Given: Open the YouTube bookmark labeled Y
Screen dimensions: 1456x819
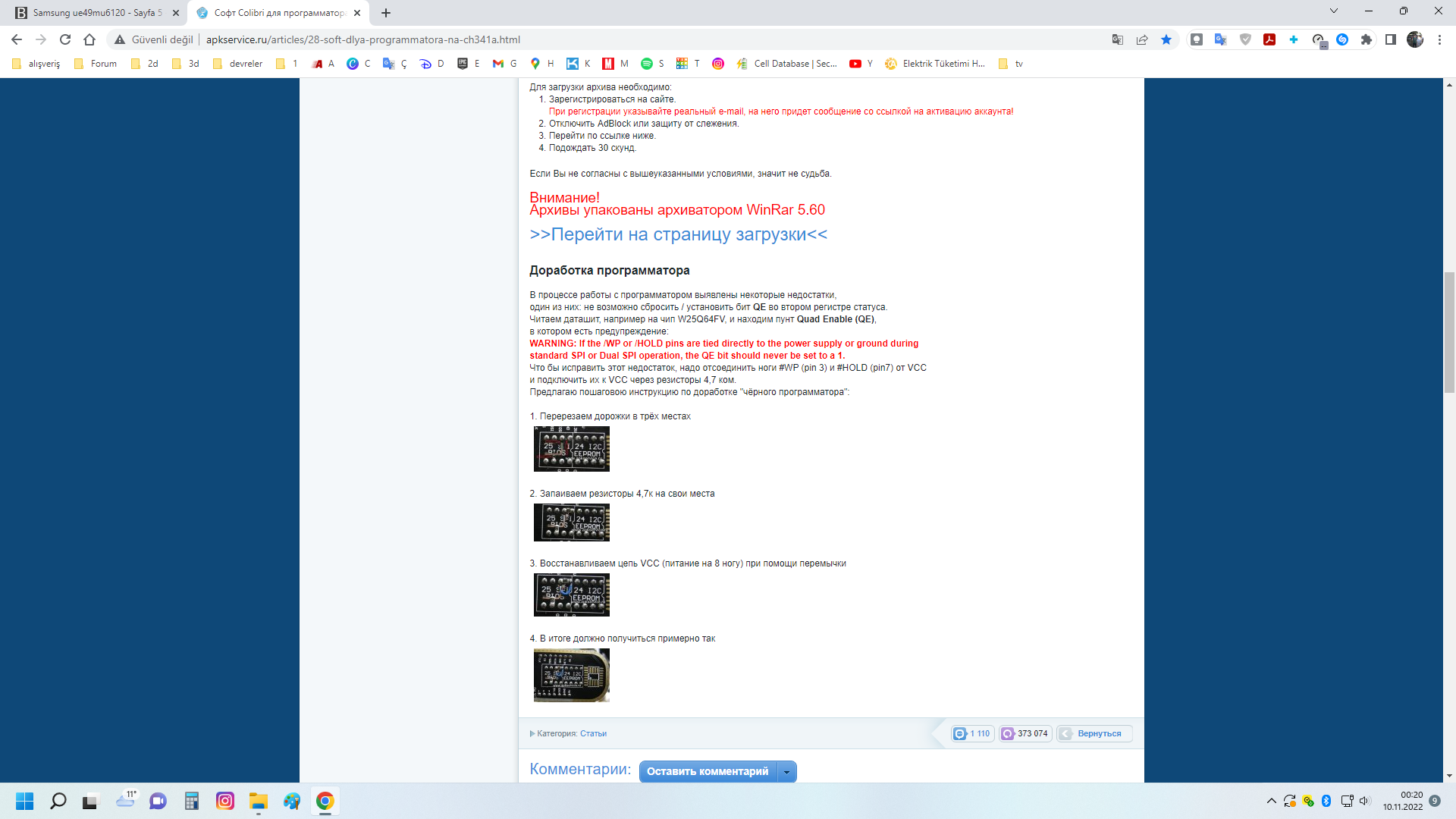Looking at the screenshot, I should click(x=861, y=64).
